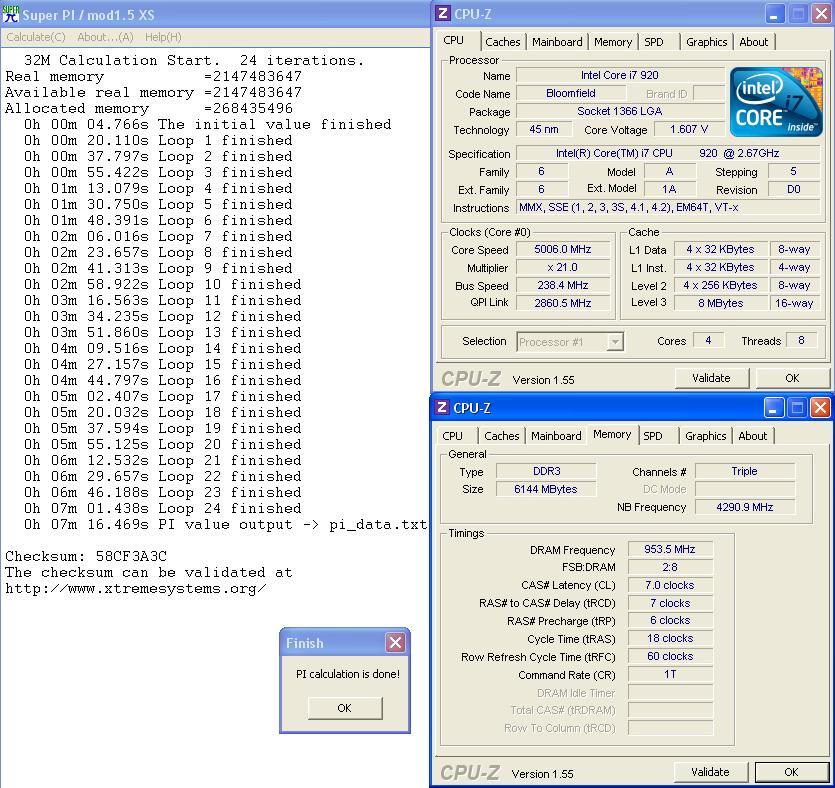The height and width of the screenshot is (788, 835).
Task: Minimize the bottom CPU-Z window
Action: point(774,408)
